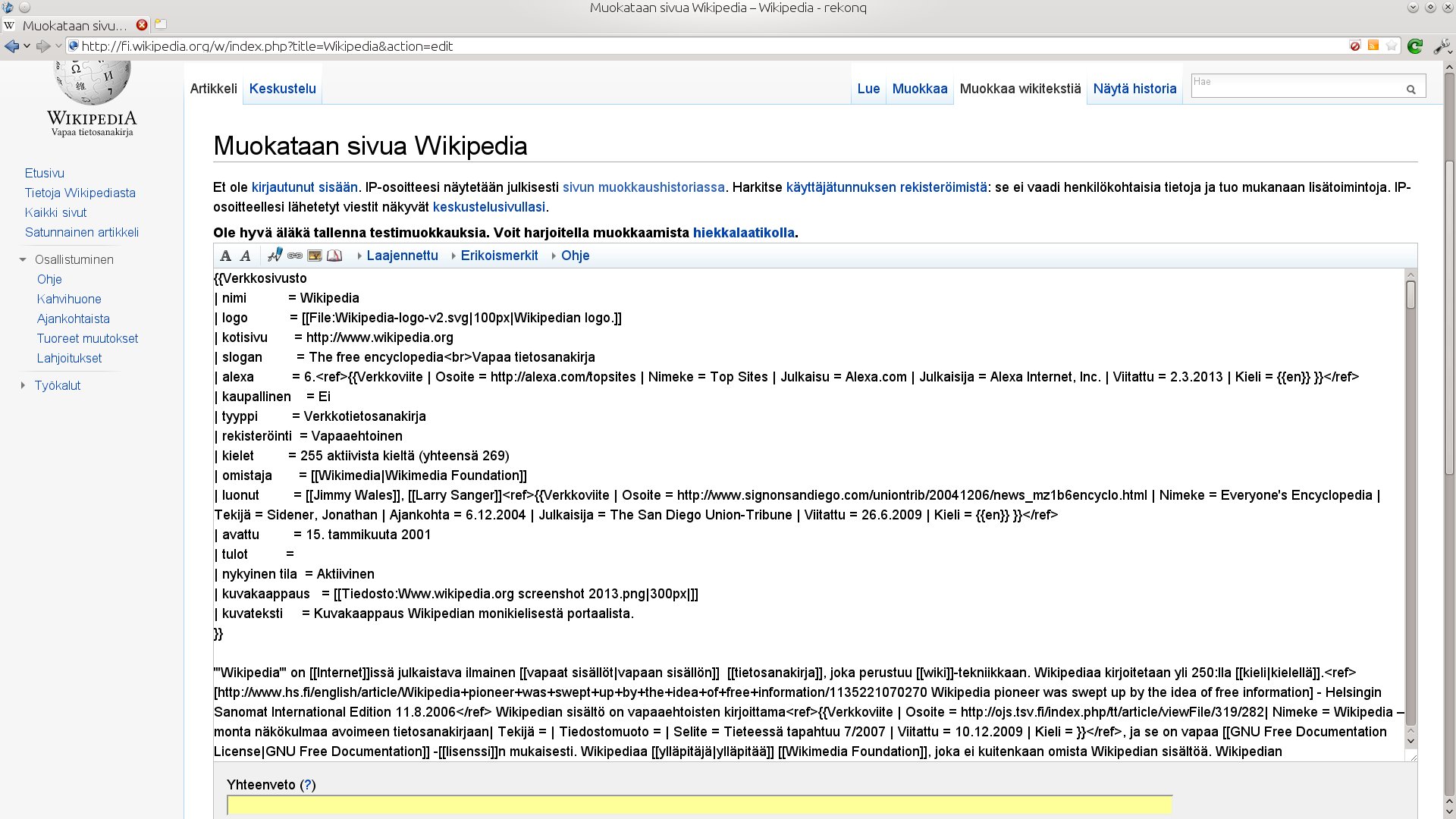Click the yellow Yhteenveto summary field
The width and height of the screenshot is (1456, 819).
[x=700, y=805]
